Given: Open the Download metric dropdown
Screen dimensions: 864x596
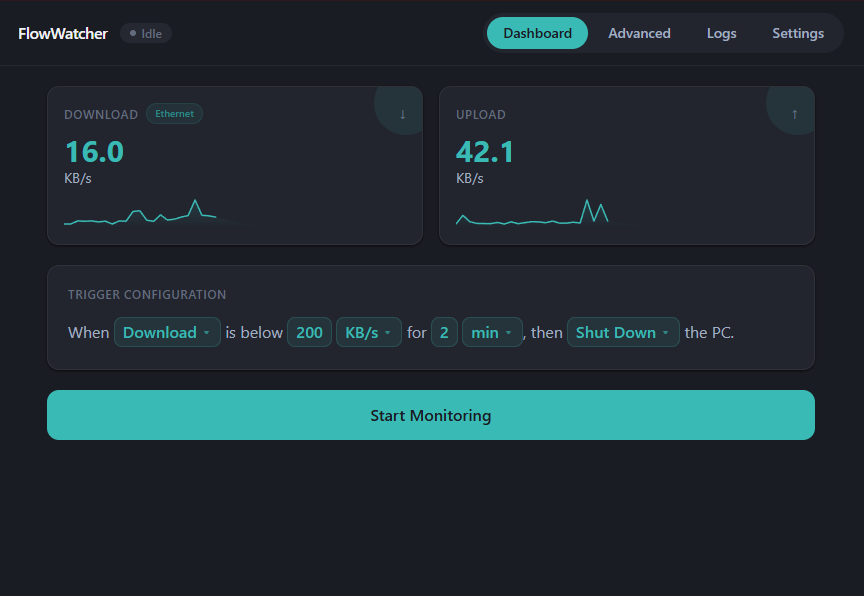Looking at the screenshot, I should coord(167,332).
